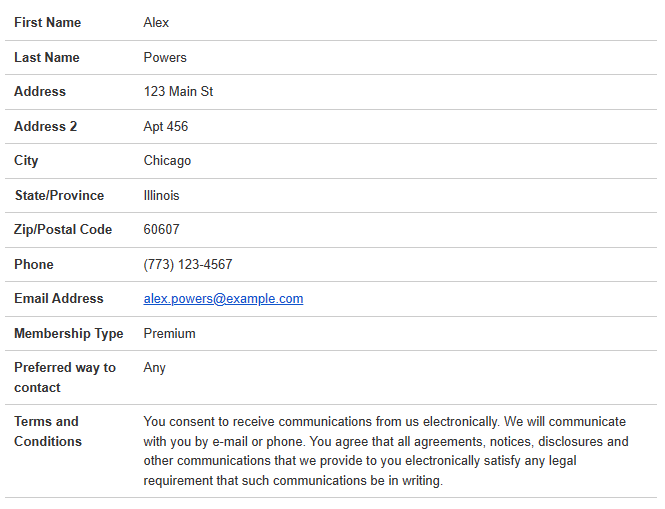Image resolution: width=665 pixels, height=509 pixels.
Task: Click the phone number (773) 123-4567
Action: pyautogui.click(x=188, y=265)
